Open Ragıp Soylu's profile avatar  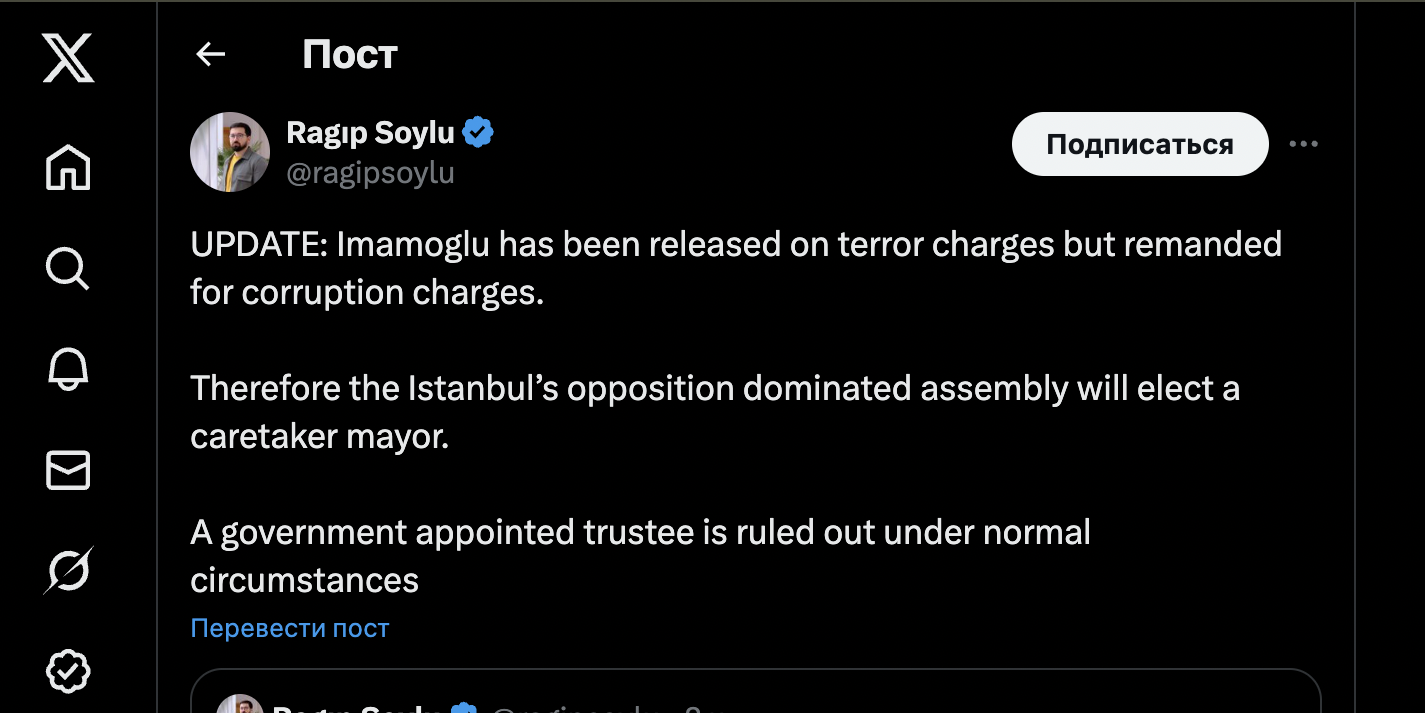(230, 152)
